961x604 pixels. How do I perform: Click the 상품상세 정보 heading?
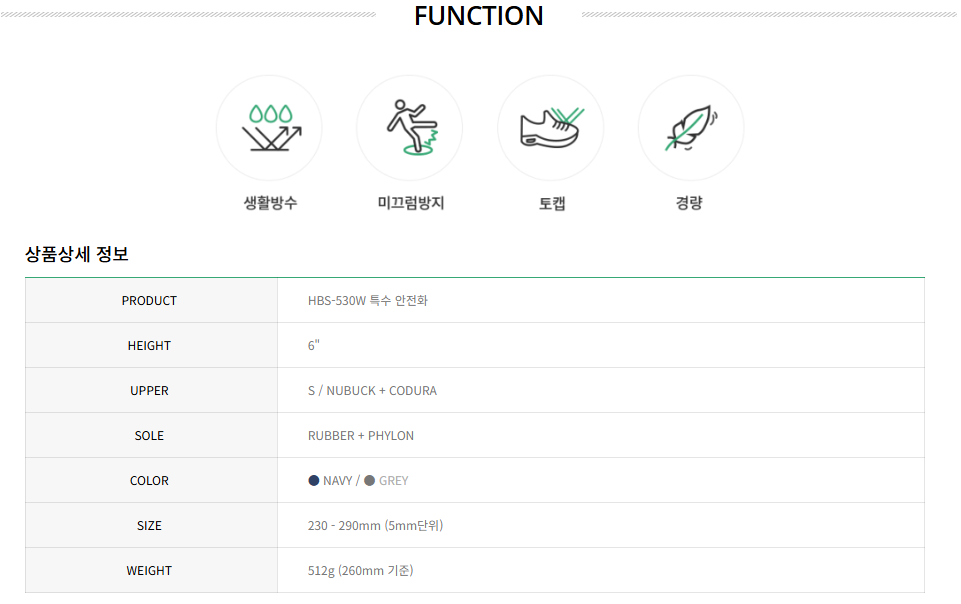pyautogui.click(x=77, y=254)
